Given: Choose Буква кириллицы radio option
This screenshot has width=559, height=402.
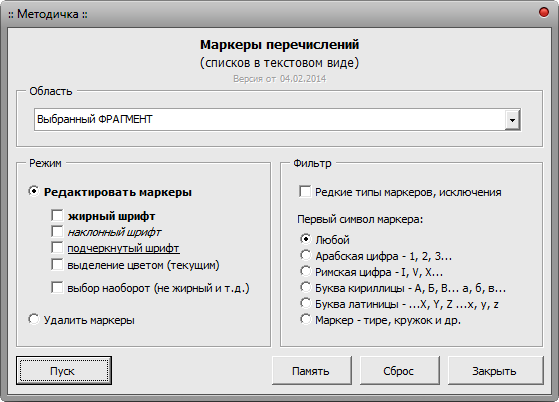Looking at the screenshot, I should click(305, 287).
